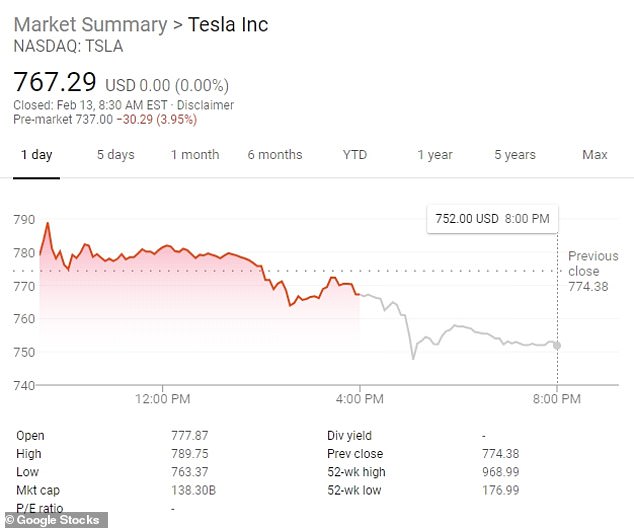The width and height of the screenshot is (634, 528).
Task: Select the 1 year tab
Action: pos(434,155)
